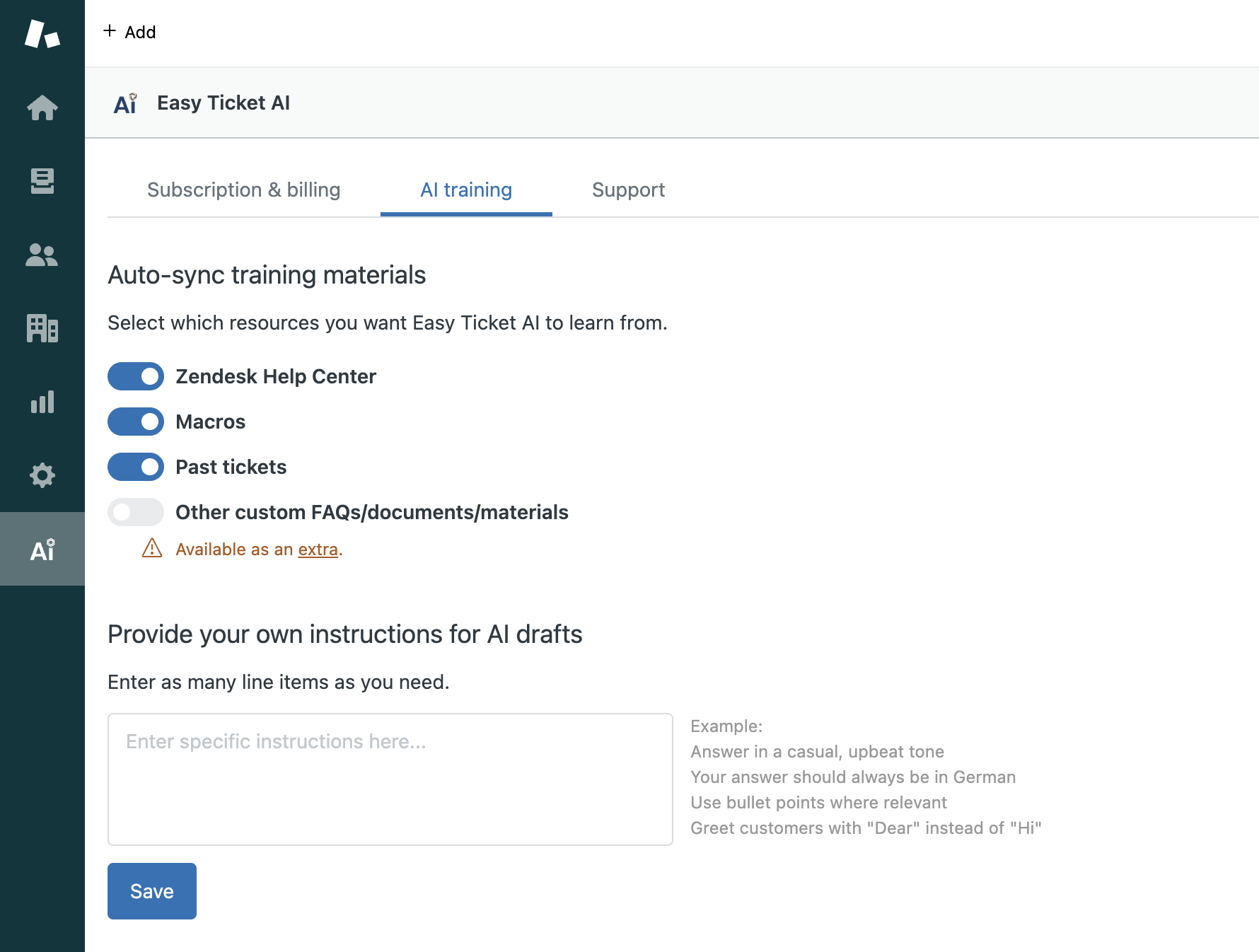
Task: Go to Home via the sidebar house icon
Action: coord(42,108)
